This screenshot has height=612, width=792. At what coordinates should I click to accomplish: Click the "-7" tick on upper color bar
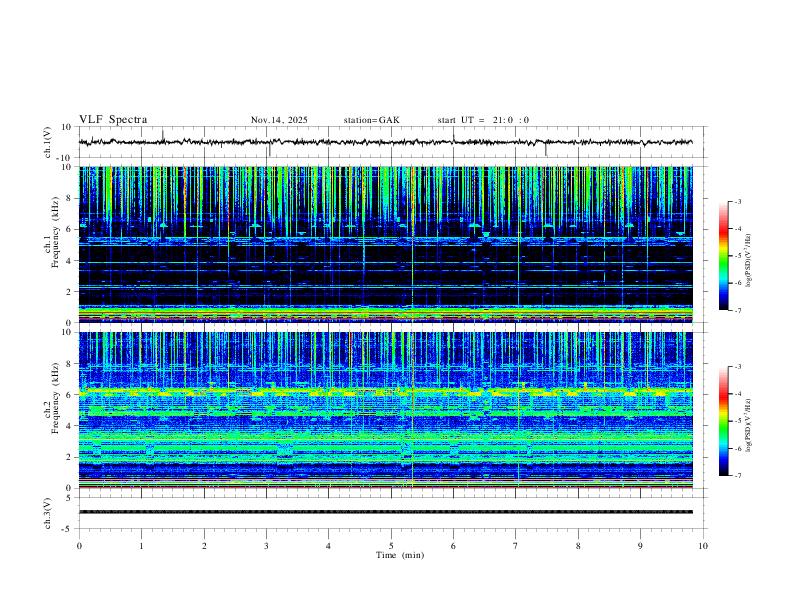(737, 310)
